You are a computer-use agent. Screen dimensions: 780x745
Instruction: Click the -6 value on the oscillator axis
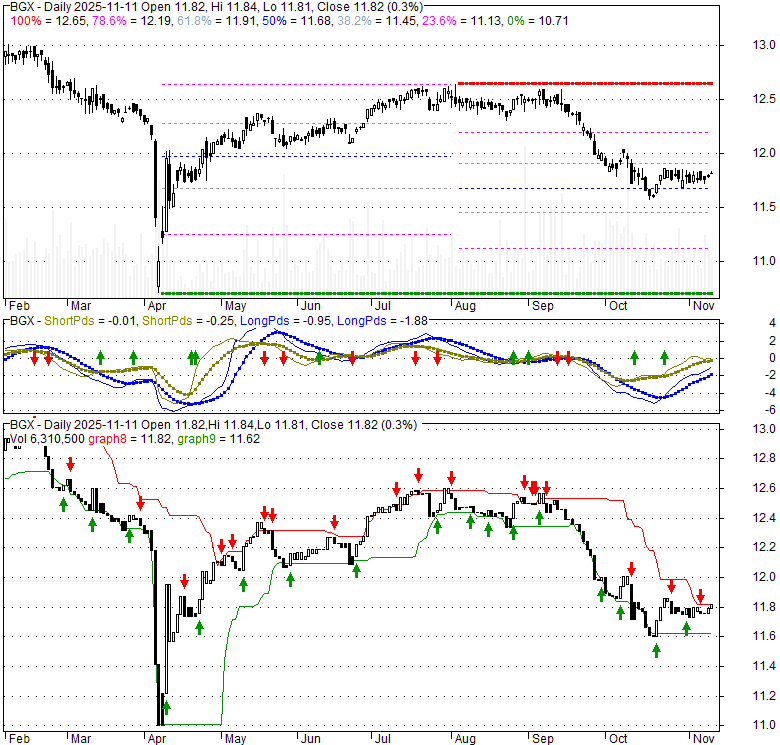tap(770, 410)
